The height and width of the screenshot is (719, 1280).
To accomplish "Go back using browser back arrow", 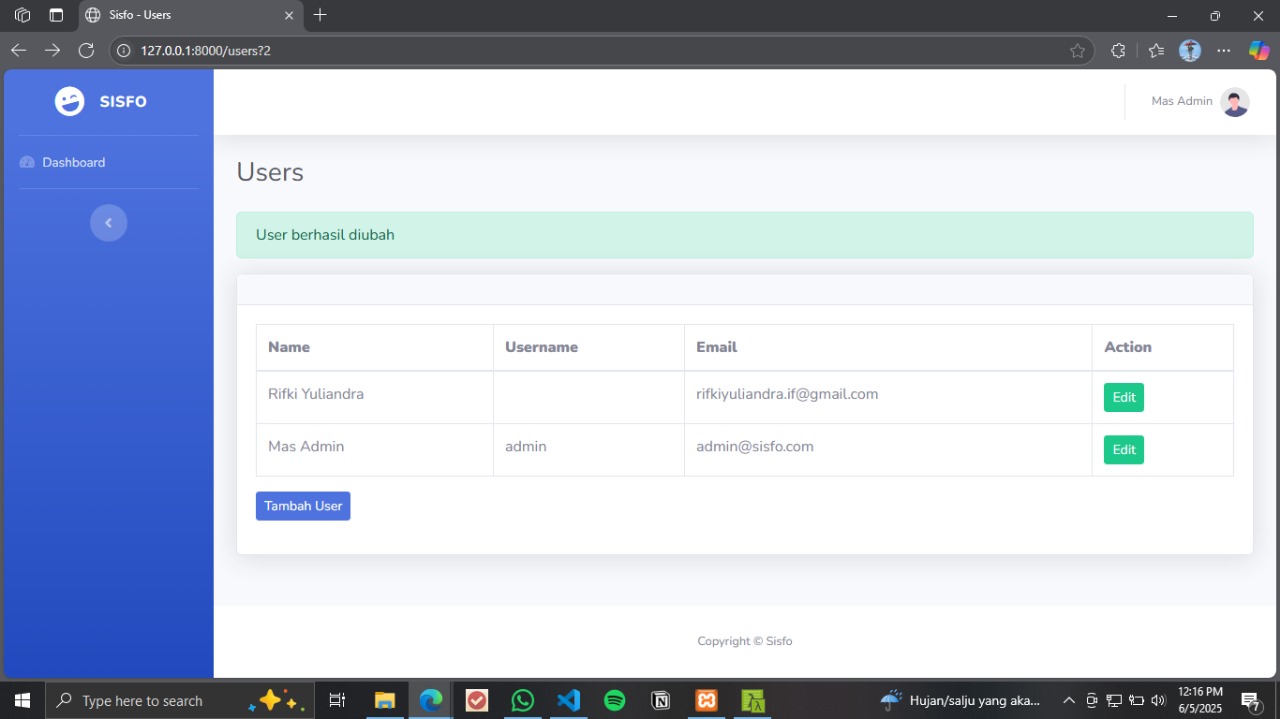I will pos(19,50).
